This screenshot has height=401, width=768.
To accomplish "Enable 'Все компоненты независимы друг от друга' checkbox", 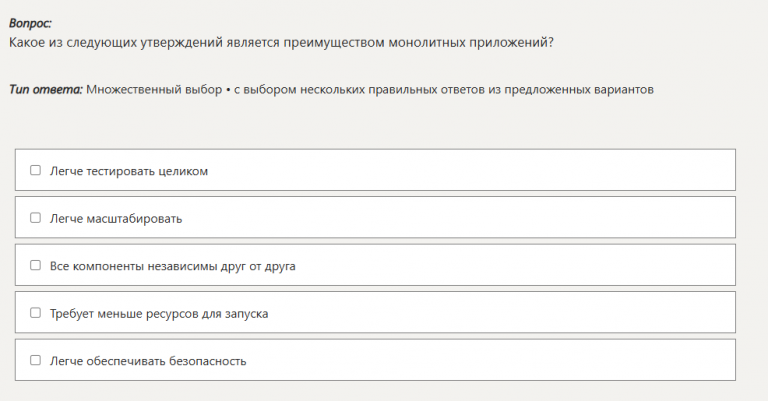I will click(35, 266).
